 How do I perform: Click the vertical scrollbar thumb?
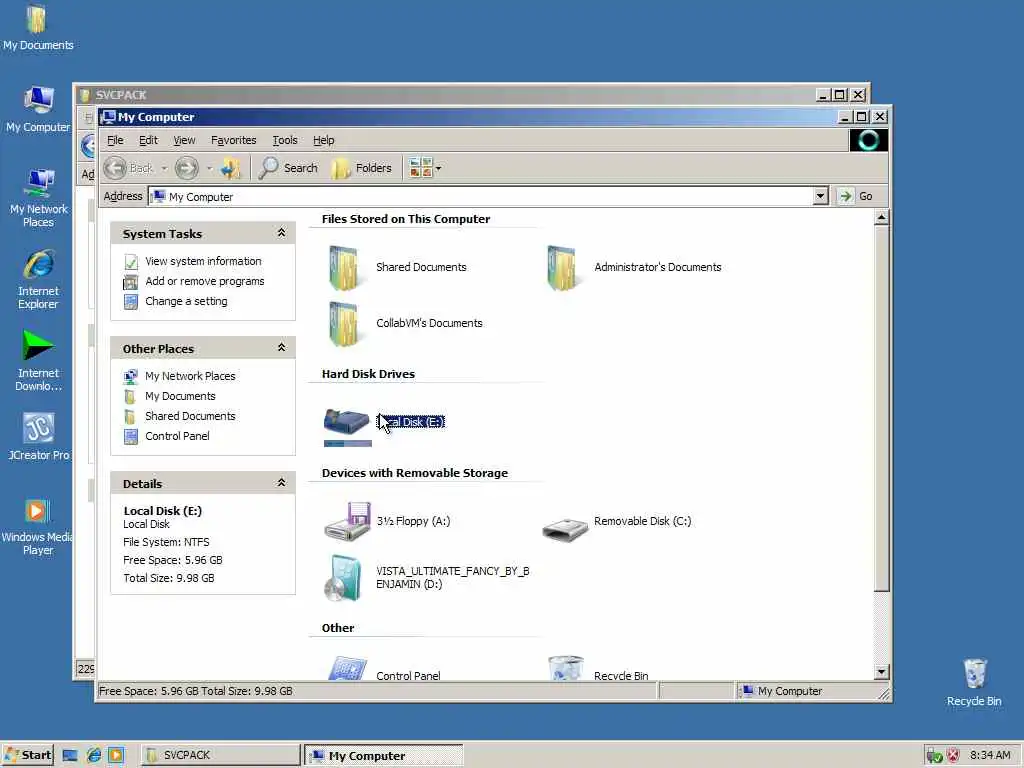pos(881,409)
